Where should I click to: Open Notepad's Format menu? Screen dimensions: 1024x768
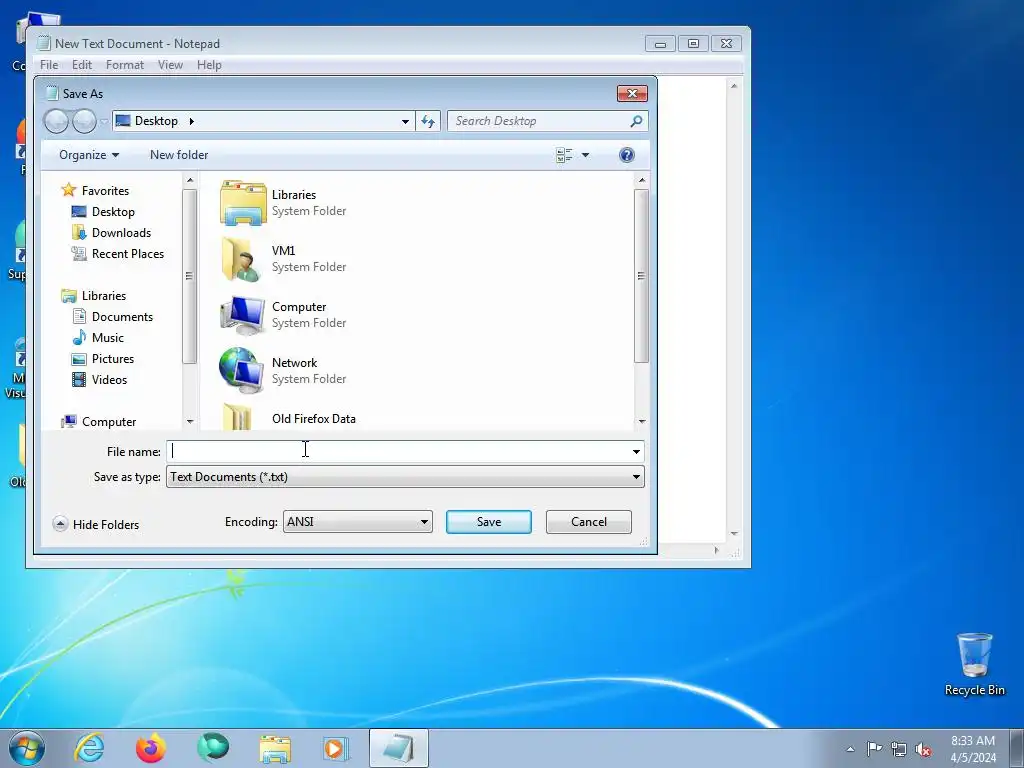point(125,65)
